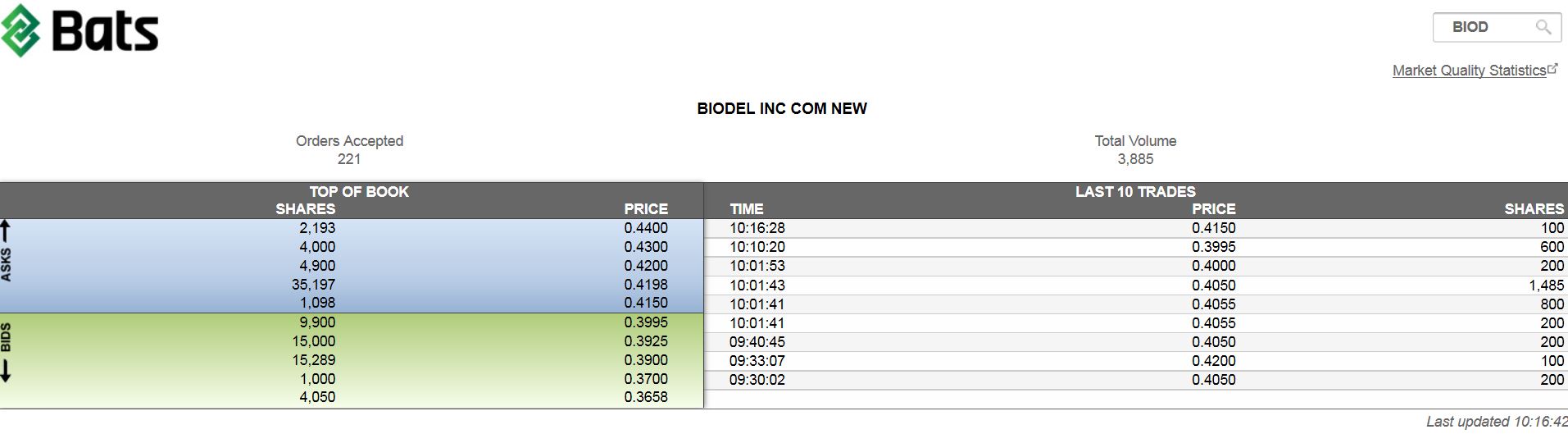The width and height of the screenshot is (1568, 434).
Task: Focus the BIOD symbol search field
Action: pos(1484,27)
